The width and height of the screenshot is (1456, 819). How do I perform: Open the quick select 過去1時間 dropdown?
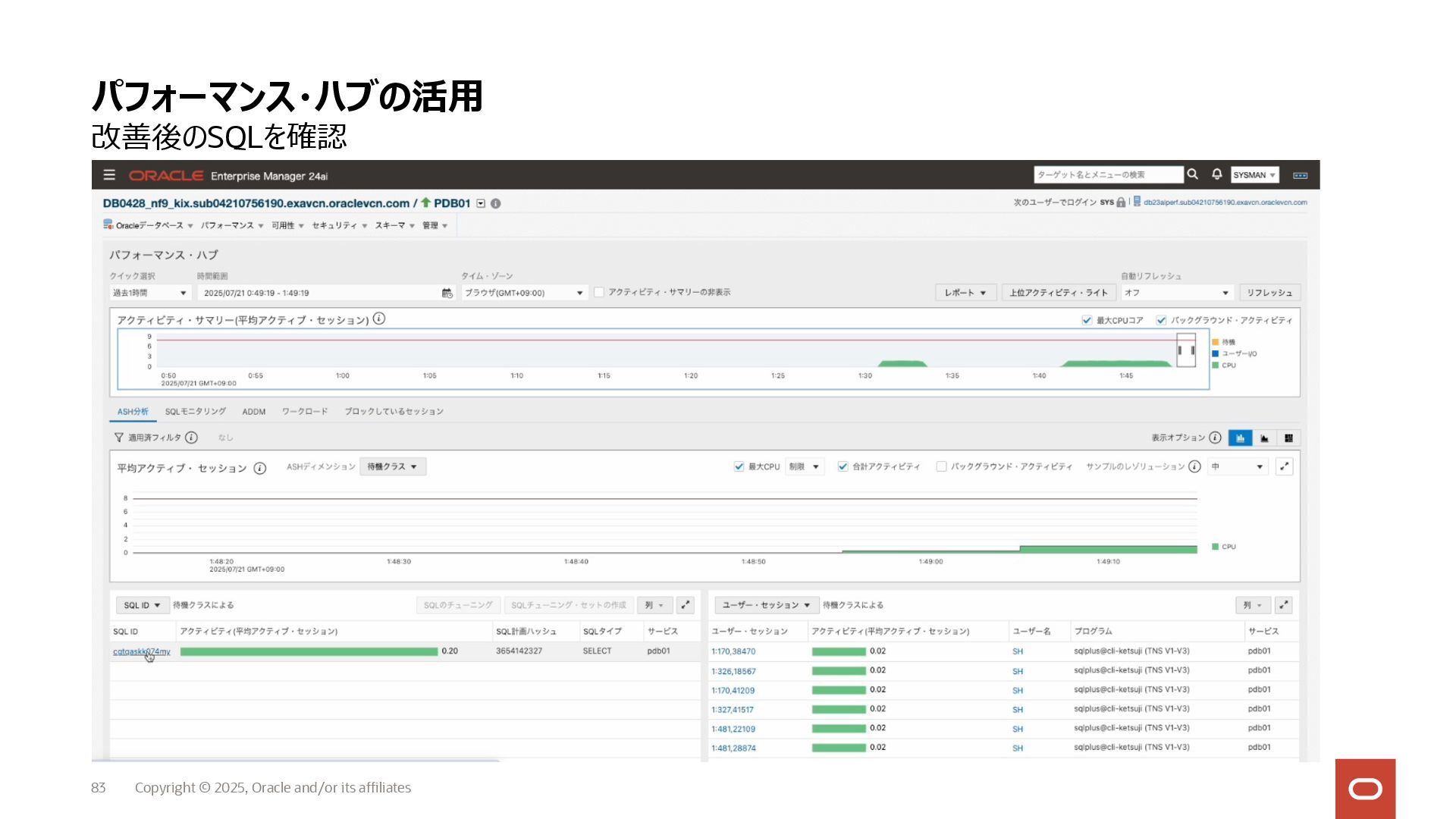(x=150, y=293)
